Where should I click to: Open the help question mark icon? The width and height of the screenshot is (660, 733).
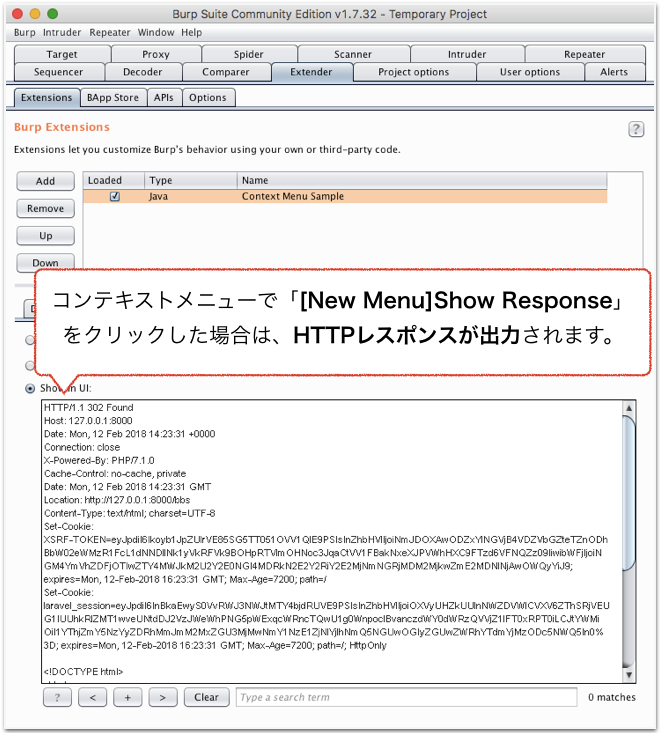(636, 129)
